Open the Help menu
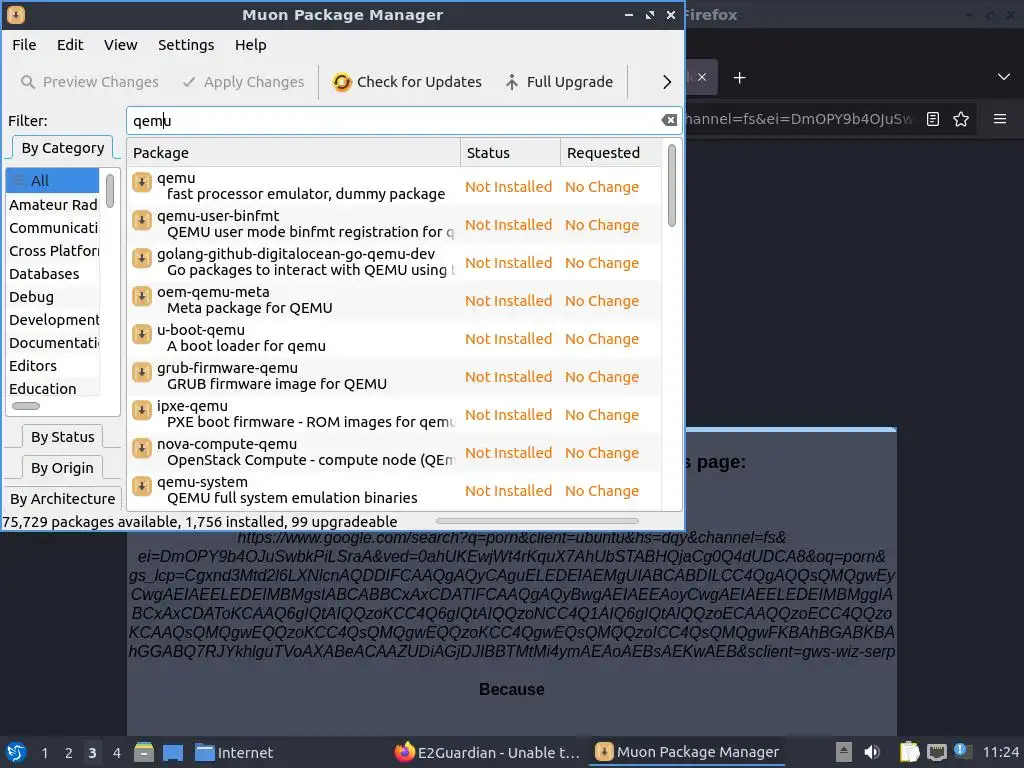The image size is (1024, 768). tap(251, 45)
